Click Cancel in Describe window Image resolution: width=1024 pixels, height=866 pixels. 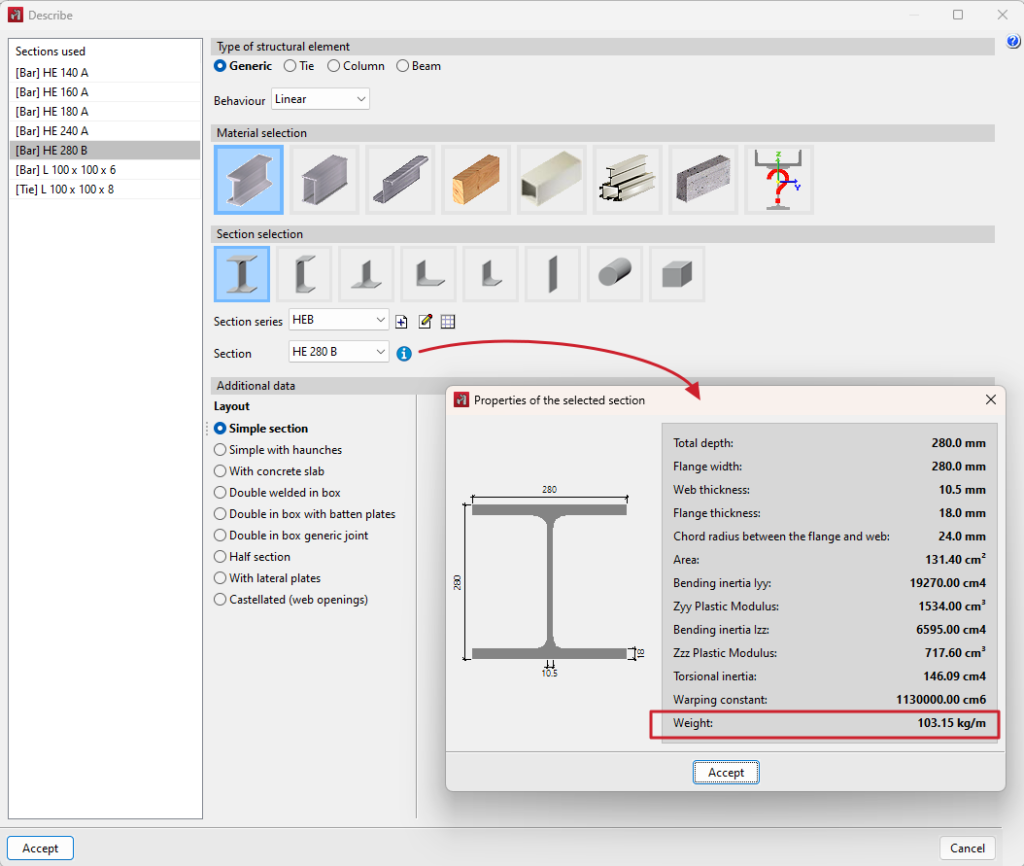(x=967, y=848)
